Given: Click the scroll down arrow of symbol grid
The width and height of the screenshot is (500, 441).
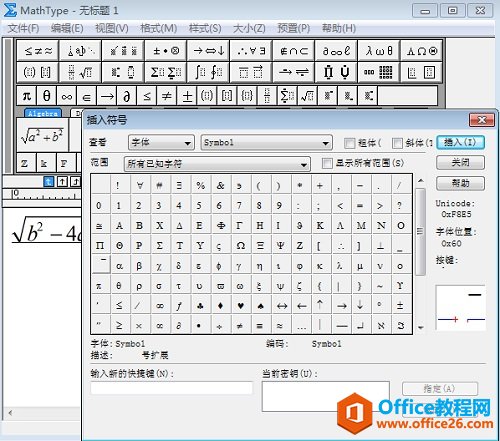Looking at the screenshot, I should pos(421,327).
